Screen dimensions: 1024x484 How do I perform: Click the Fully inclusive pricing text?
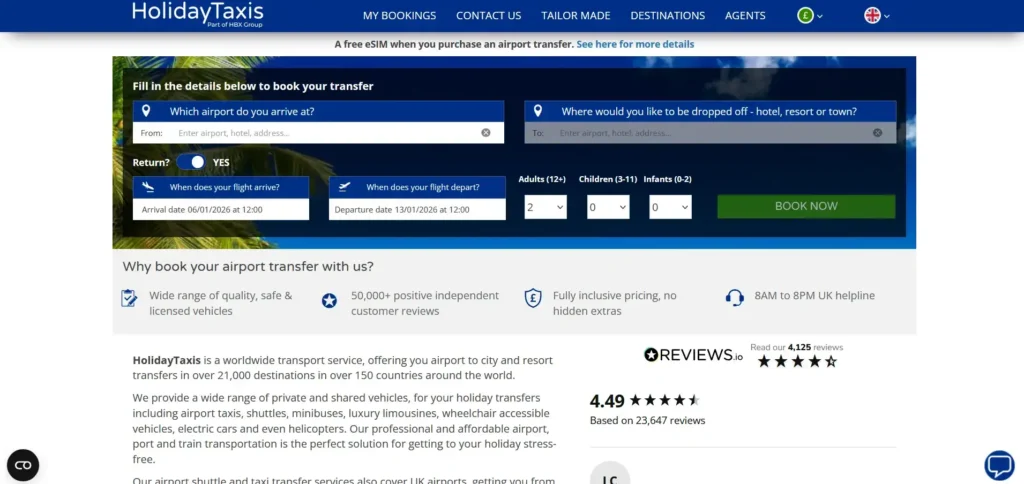[x=615, y=303]
